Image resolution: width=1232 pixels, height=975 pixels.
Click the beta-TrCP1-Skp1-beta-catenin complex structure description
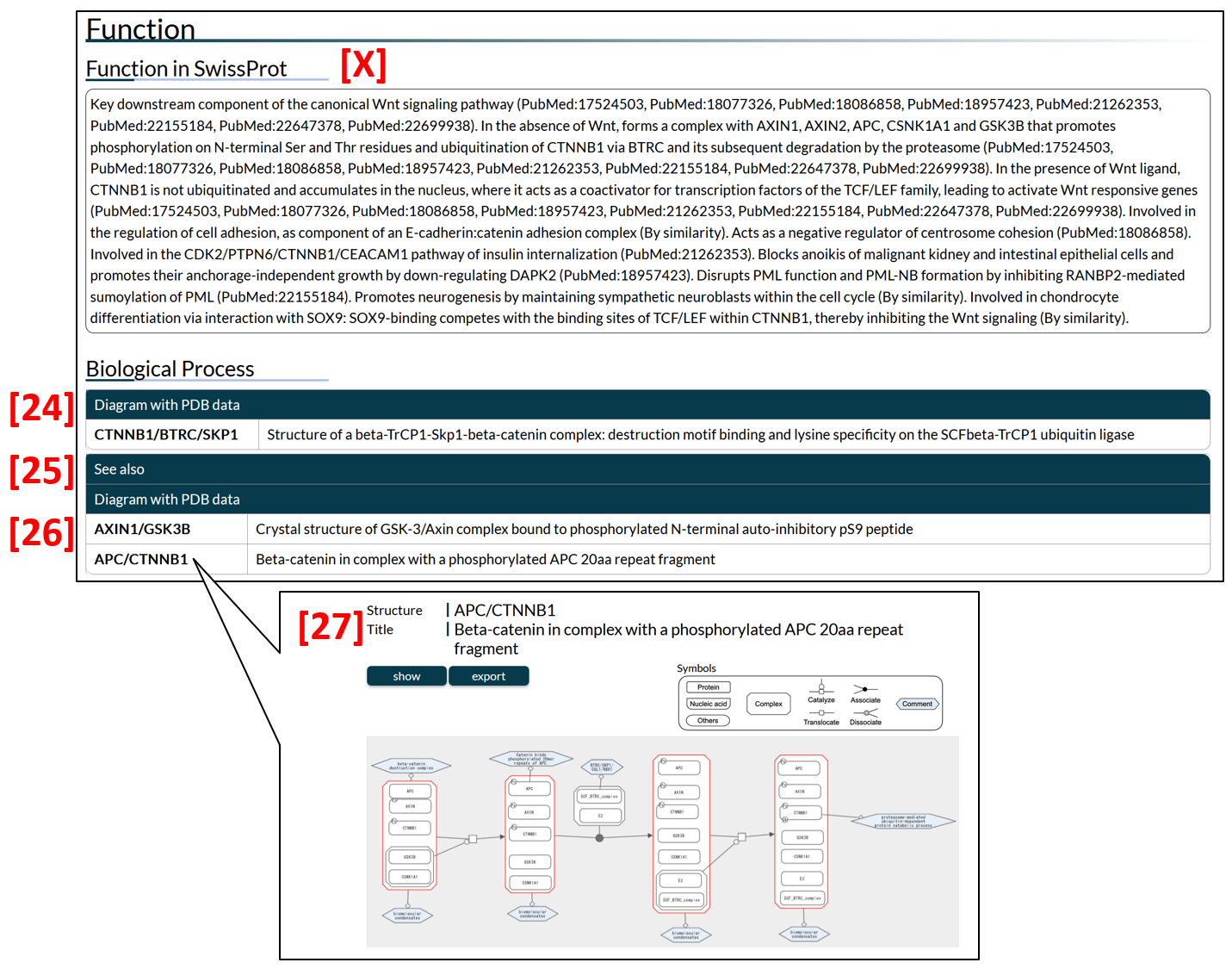700,434
